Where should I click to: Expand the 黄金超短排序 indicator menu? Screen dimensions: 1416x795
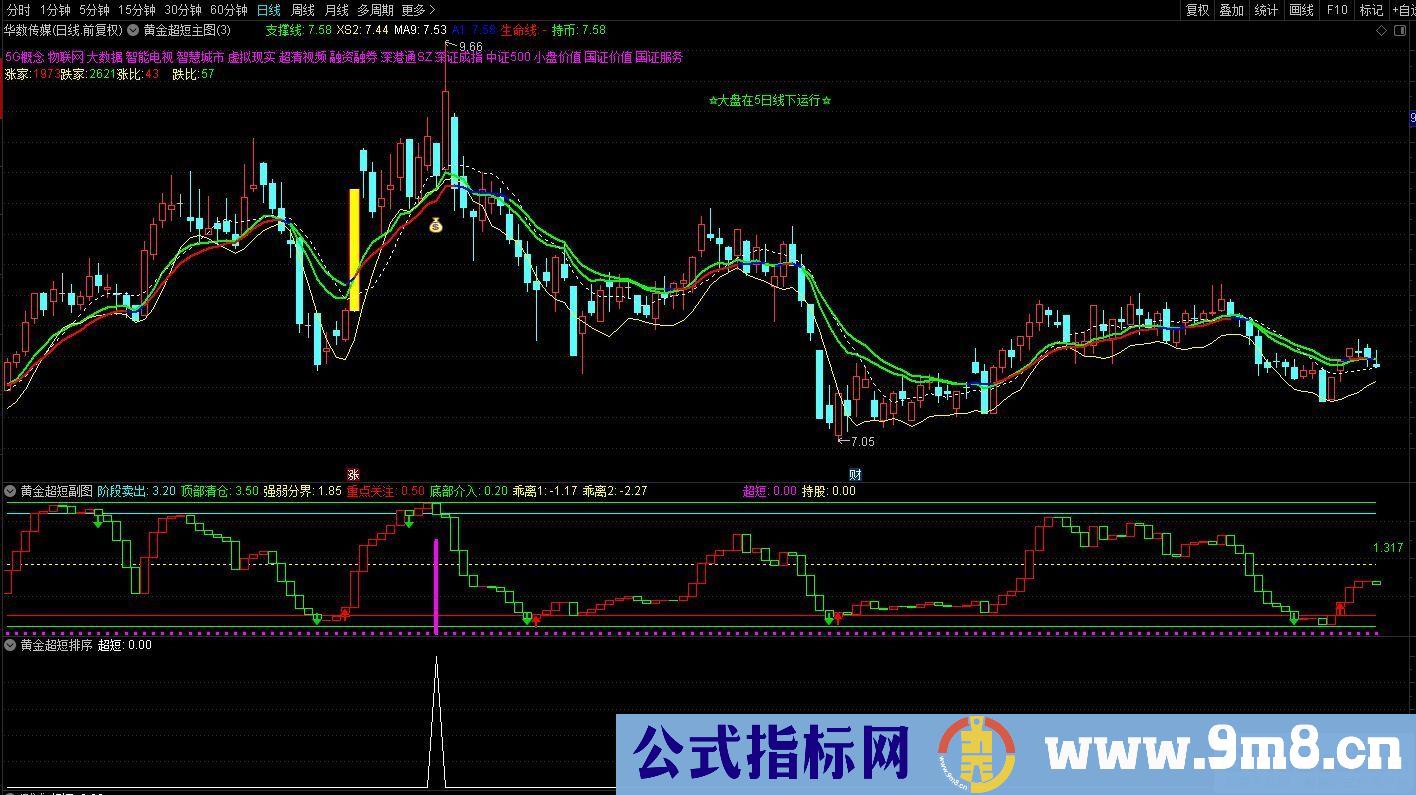(x=11, y=645)
